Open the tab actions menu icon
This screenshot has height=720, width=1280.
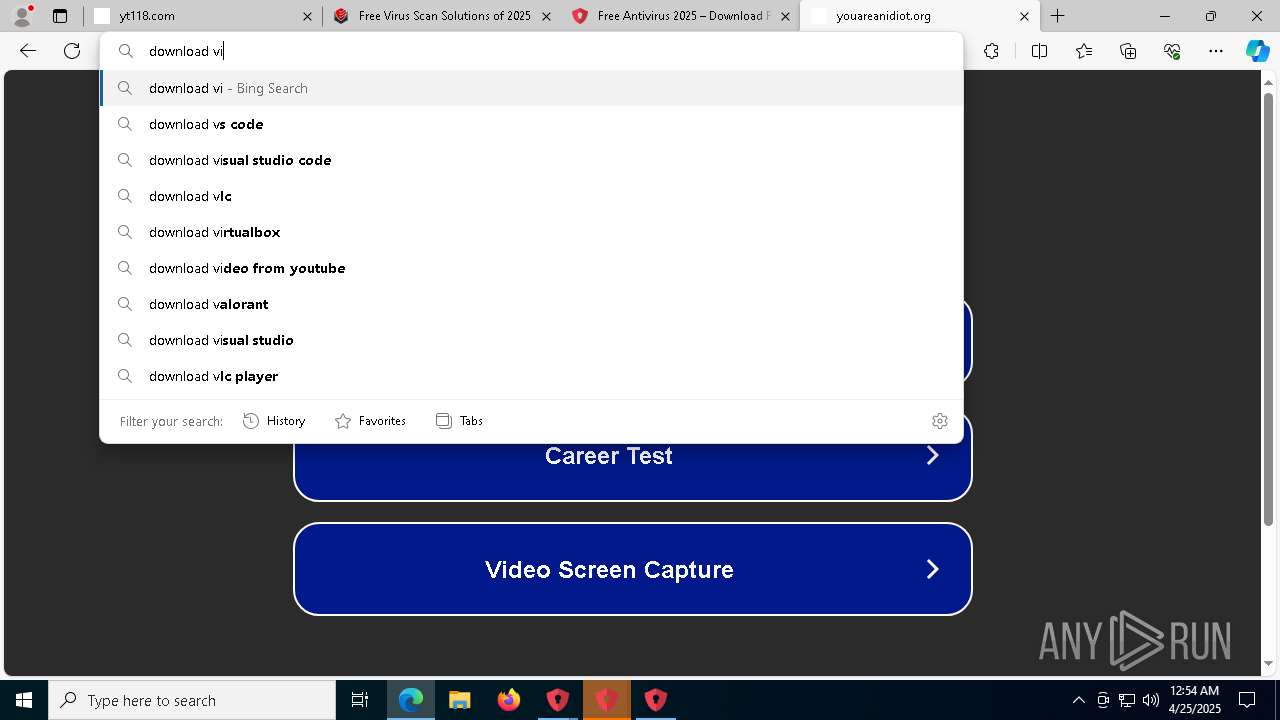60,16
